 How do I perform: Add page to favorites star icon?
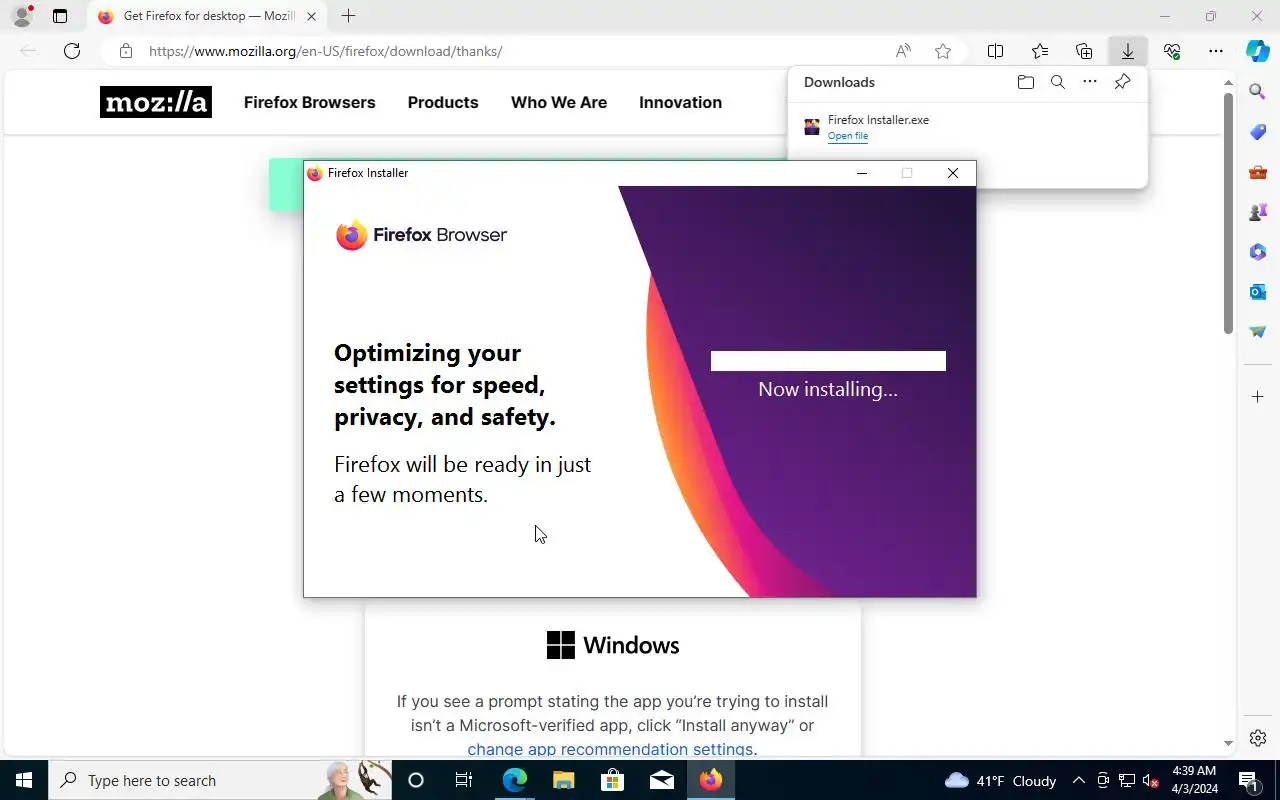click(942, 51)
